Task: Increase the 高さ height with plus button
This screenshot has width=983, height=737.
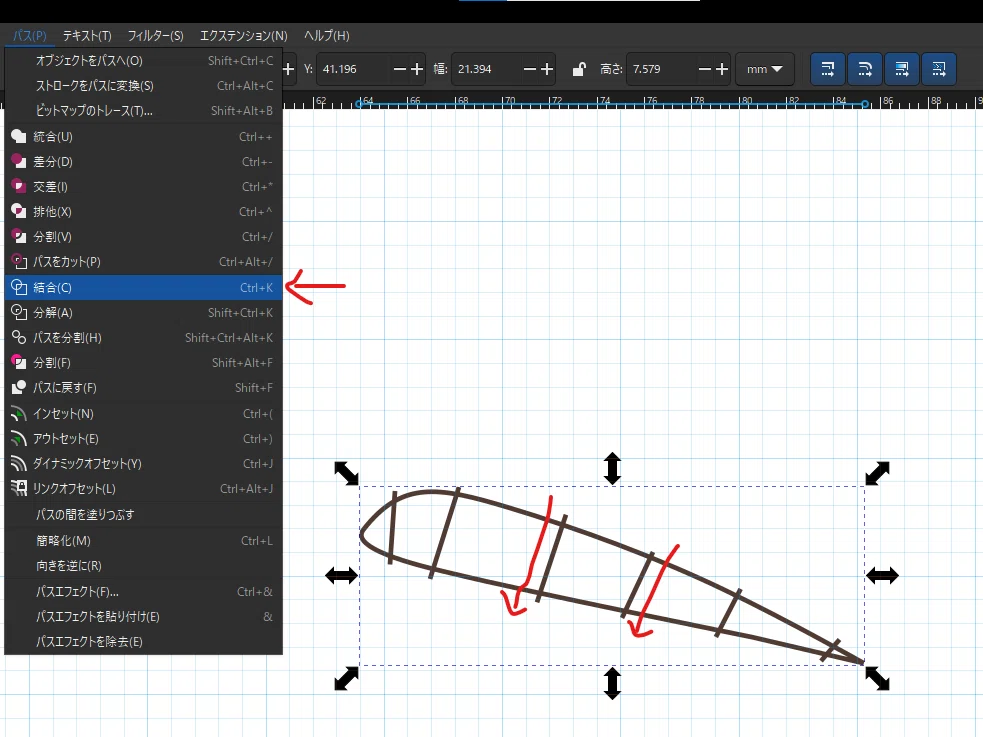Action: [722, 69]
